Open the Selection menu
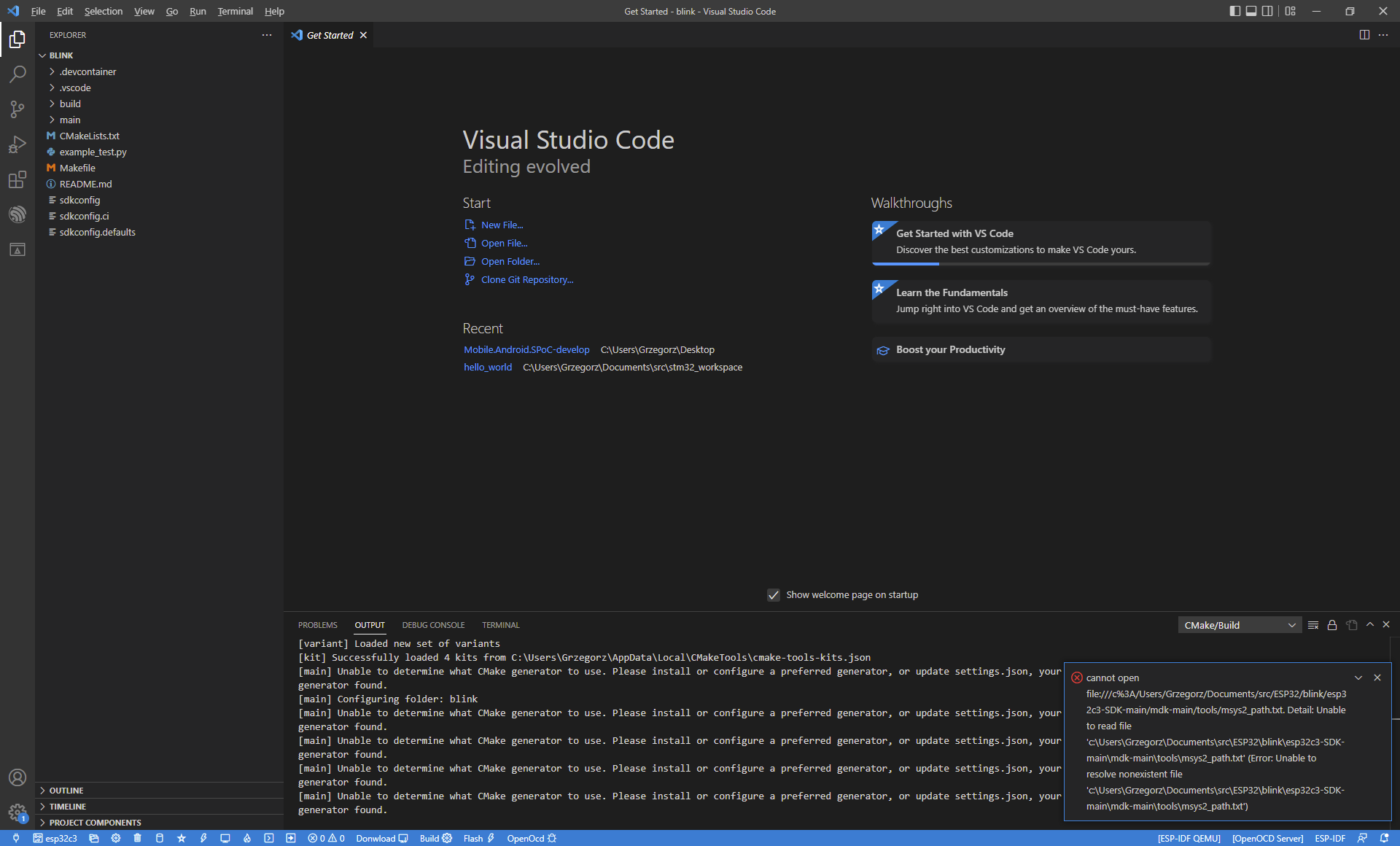This screenshot has height=846, width=1400. click(103, 11)
